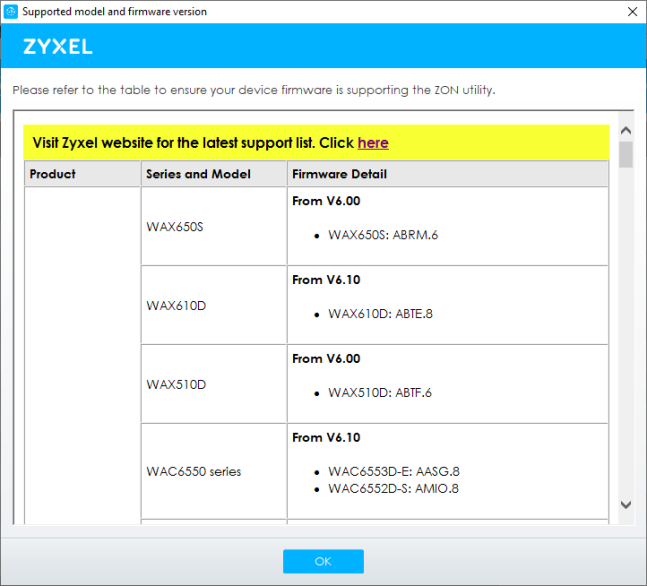Image resolution: width=647 pixels, height=586 pixels.
Task: Click the WAX650S model cell
Action: click(175, 227)
